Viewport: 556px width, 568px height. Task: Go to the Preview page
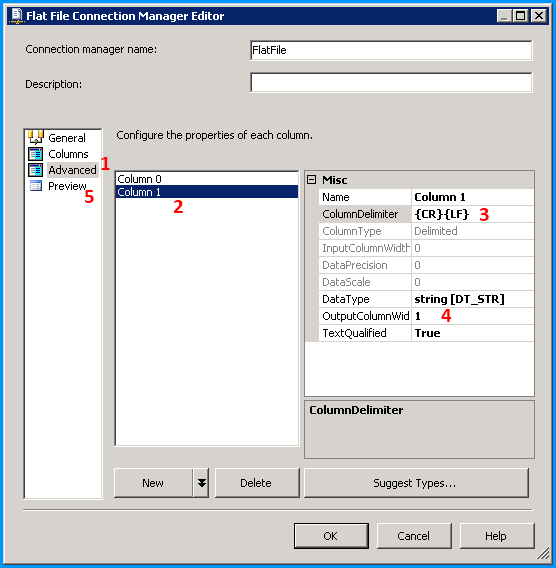(x=67, y=186)
